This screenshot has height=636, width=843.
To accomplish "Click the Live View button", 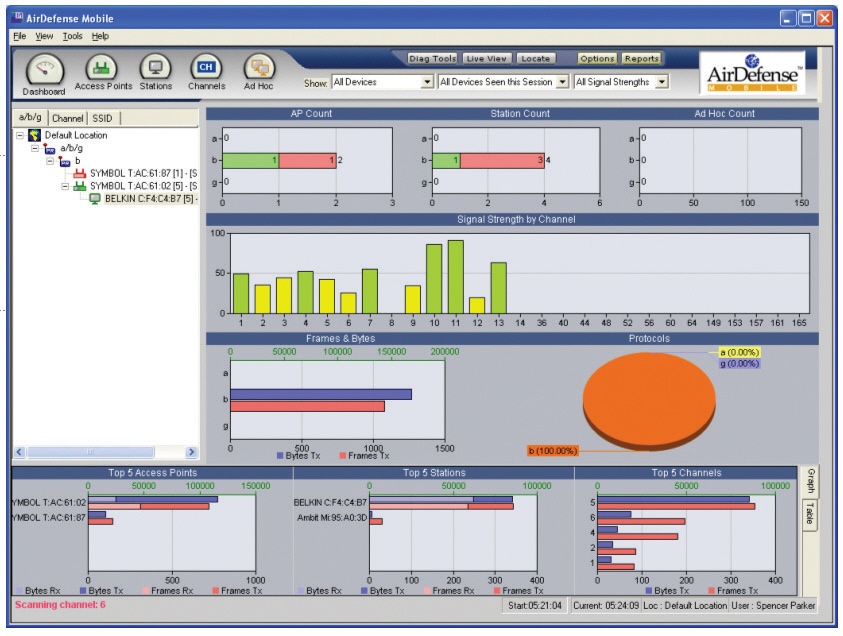I will pos(487,59).
